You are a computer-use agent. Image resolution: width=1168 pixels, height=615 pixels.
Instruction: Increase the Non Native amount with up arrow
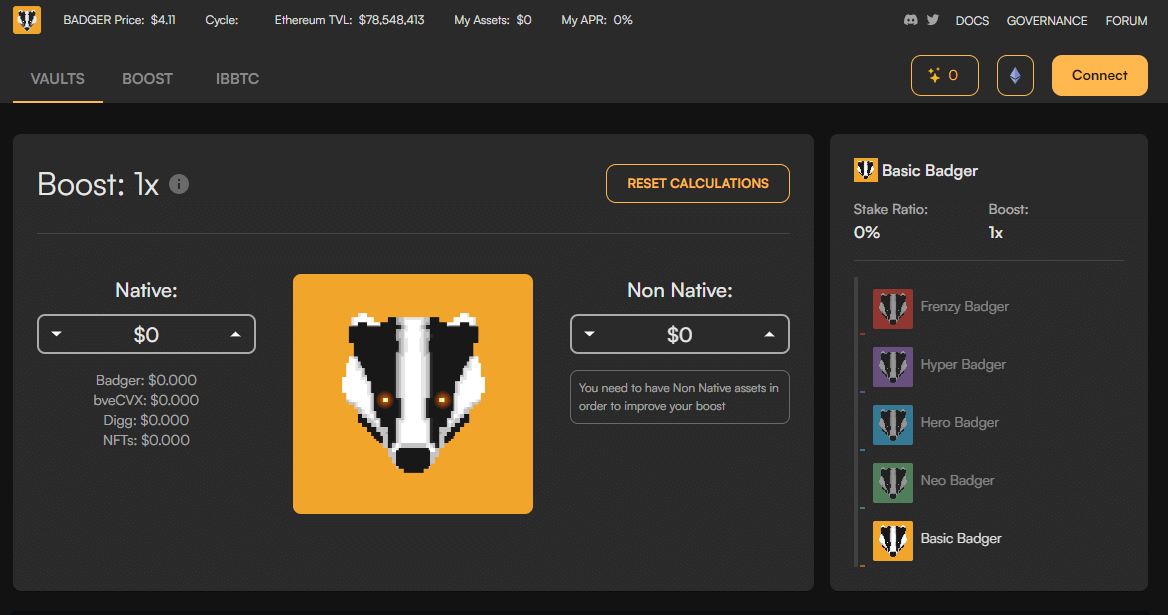769,334
